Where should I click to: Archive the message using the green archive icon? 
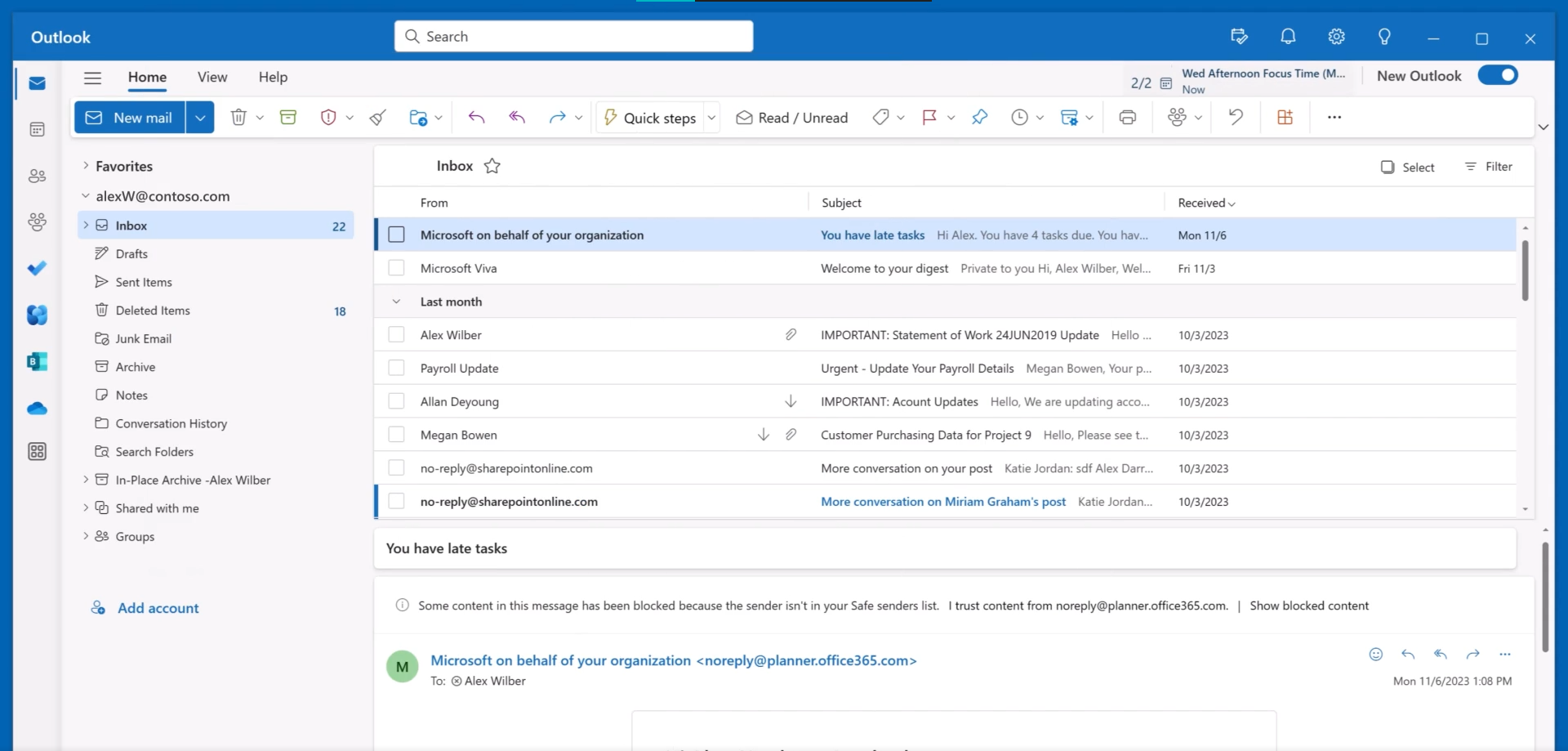[x=287, y=117]
